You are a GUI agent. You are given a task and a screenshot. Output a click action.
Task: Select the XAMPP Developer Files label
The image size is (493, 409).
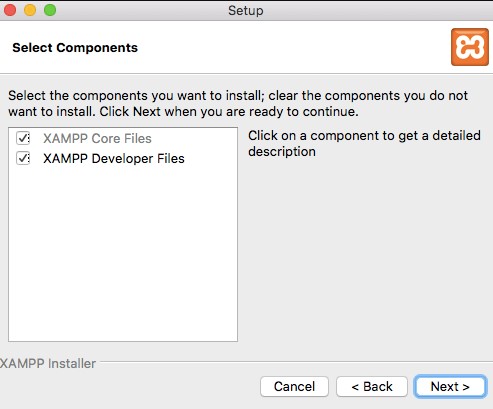[x=114, y=158]
